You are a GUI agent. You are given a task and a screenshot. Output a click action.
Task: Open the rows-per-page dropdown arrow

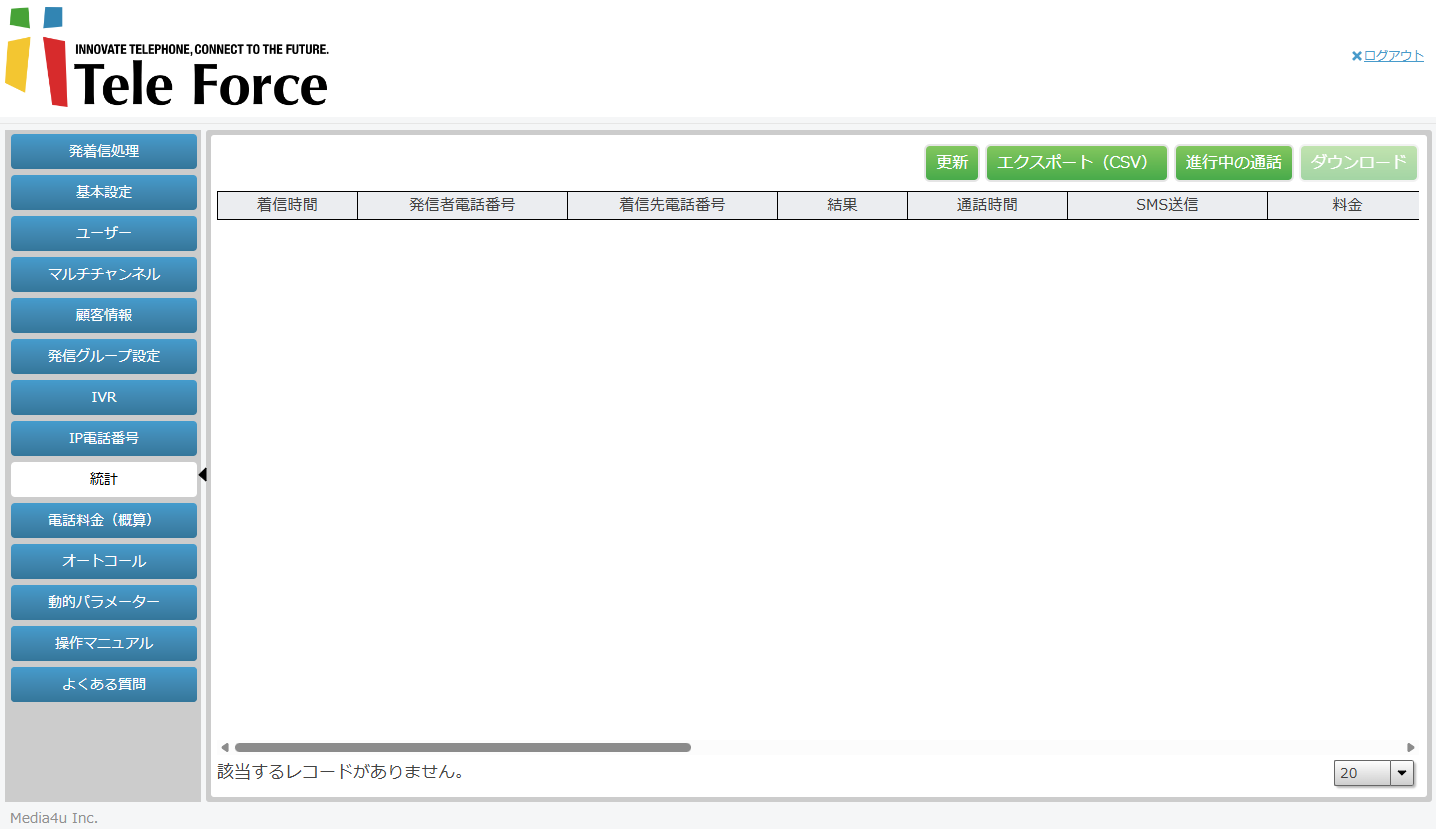[x=1402, y=773]
